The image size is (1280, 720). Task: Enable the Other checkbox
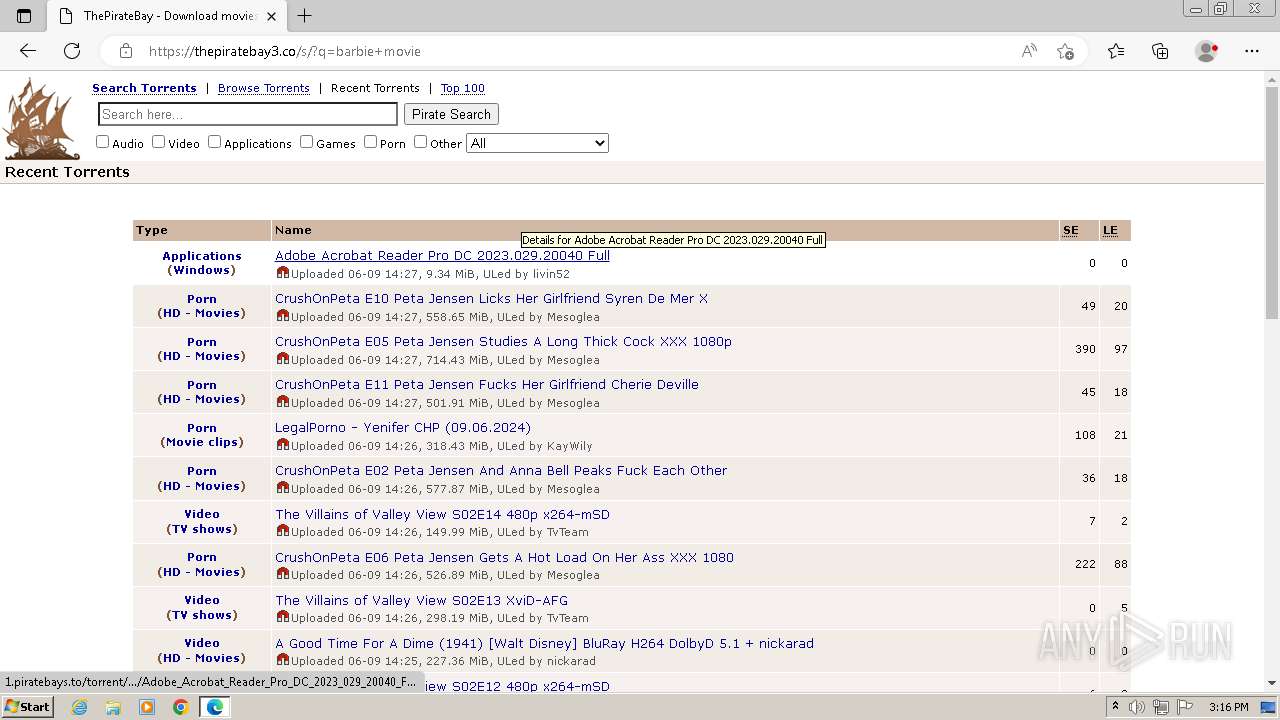tap(420, 142)
